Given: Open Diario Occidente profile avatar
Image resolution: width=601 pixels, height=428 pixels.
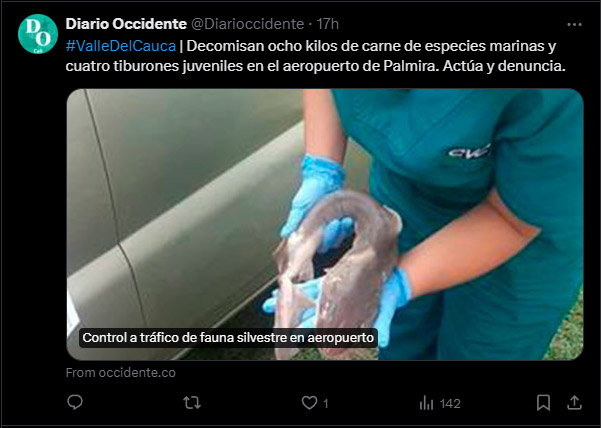Looking at the screenshot, I should pyautogui.click(x=38, y=34).
